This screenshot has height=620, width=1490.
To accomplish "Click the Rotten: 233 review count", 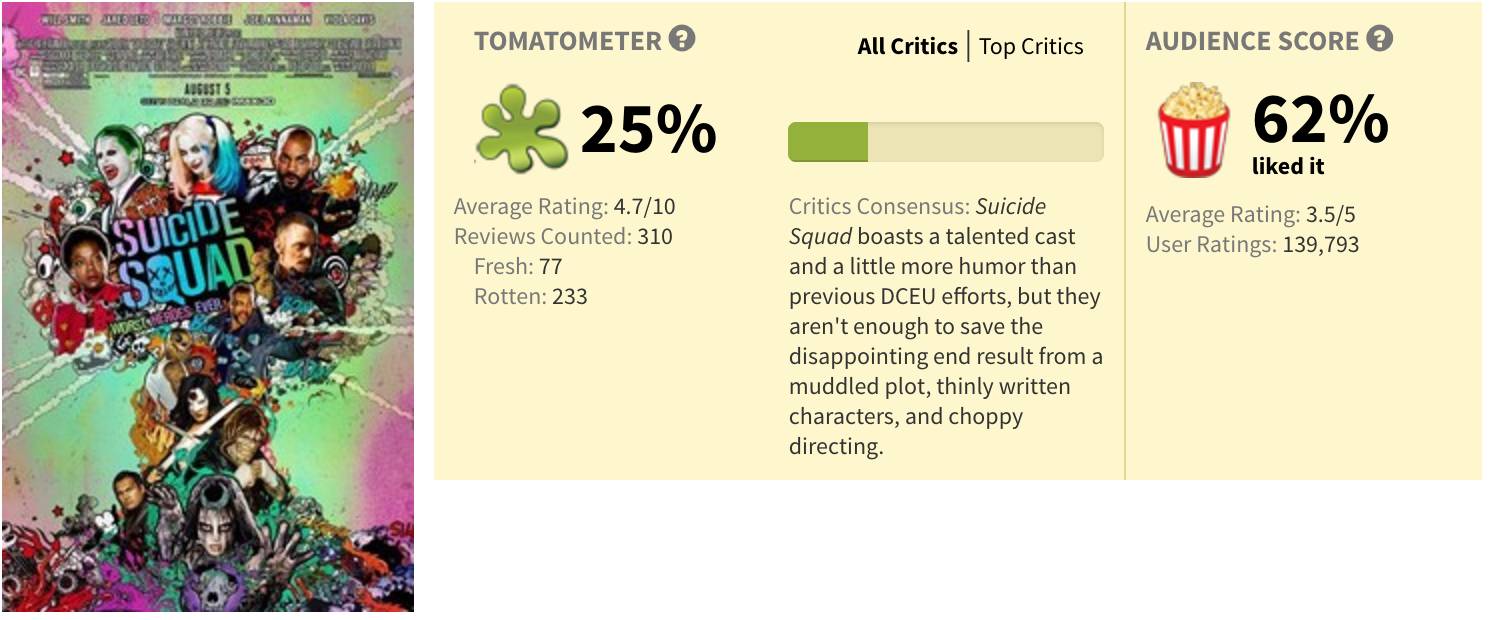I will [530, 297].
